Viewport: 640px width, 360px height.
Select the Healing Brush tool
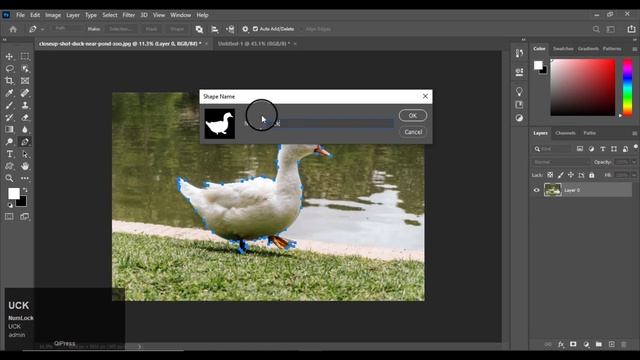coord(25,93)
